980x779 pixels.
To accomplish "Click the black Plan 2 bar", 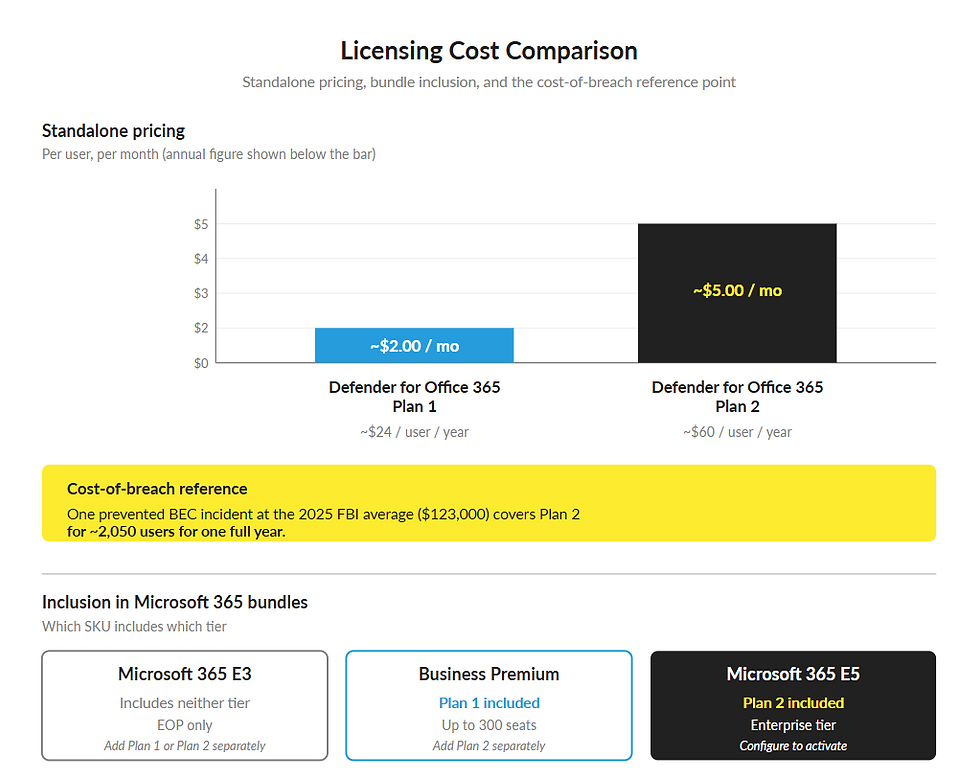I will [x=737, y=293].
